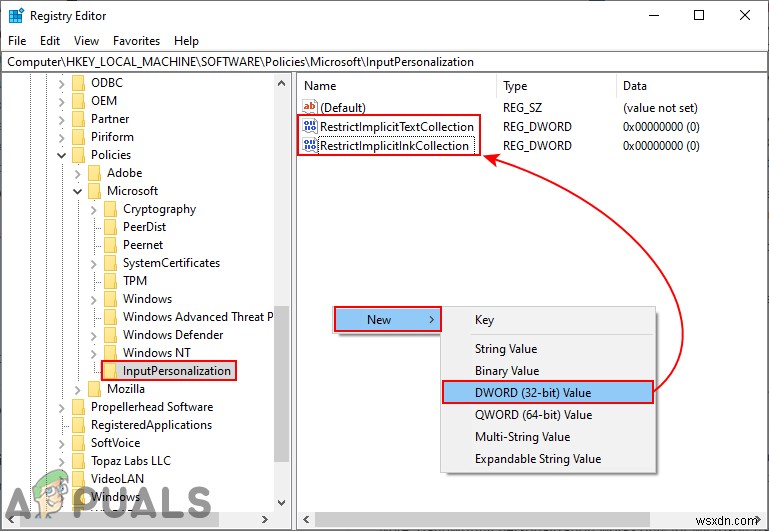
Task: Choose Key from the New submenu
Action: tap(548, 320)
